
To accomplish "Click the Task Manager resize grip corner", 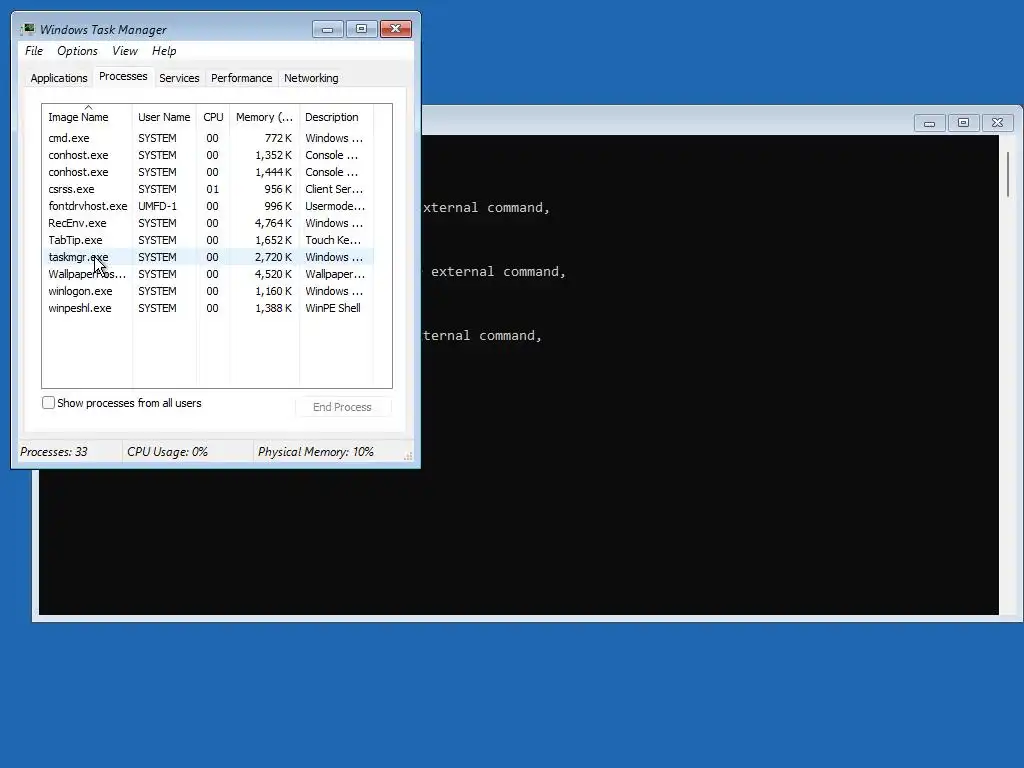I will coord(408,456).
